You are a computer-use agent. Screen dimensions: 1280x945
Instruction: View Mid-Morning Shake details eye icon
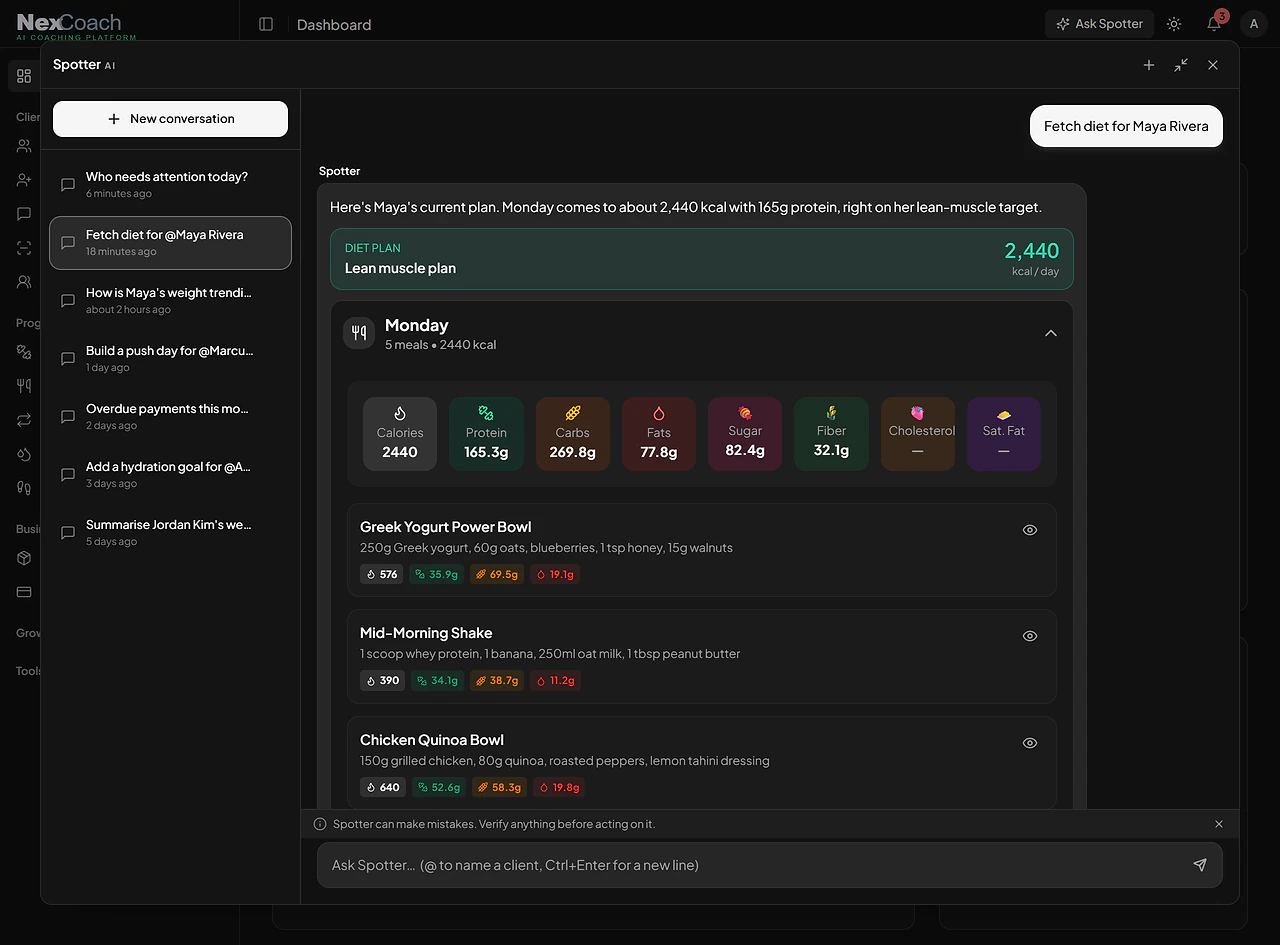point(1030,636)
